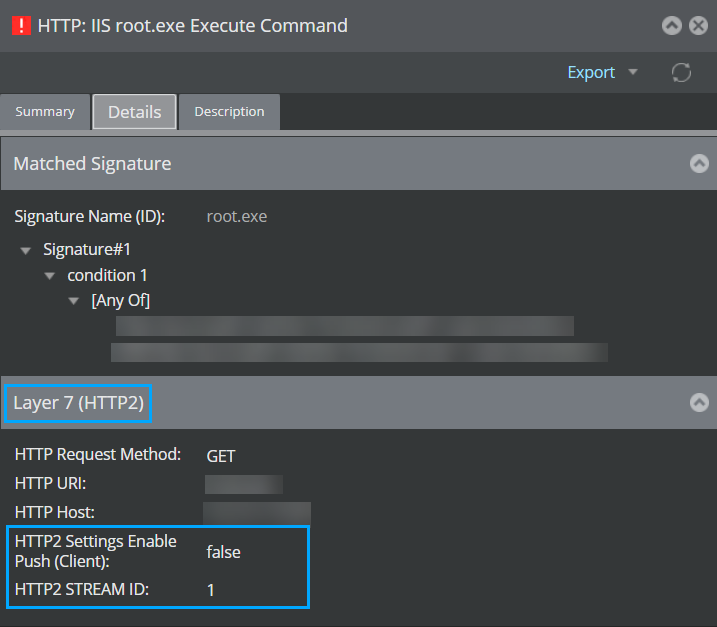This screenshot has height=627, width=717.
Task: Open the Export menu
Action: click(591, 72)
